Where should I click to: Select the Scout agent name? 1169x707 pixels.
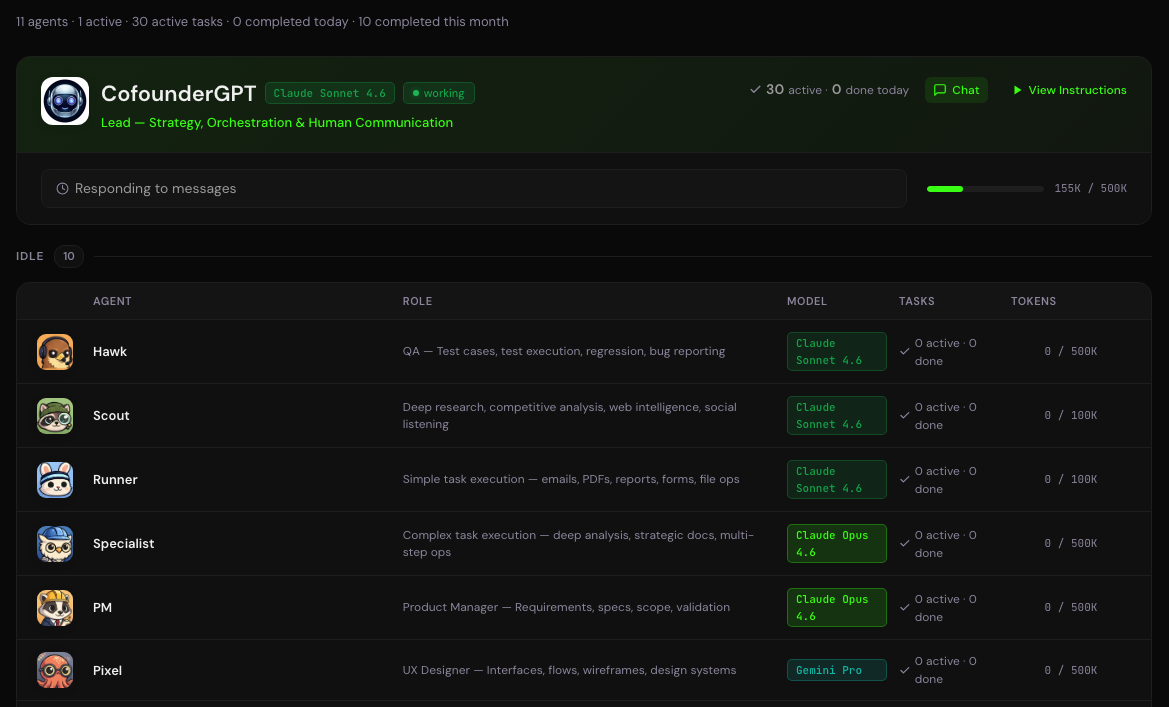tap(111, 416)
